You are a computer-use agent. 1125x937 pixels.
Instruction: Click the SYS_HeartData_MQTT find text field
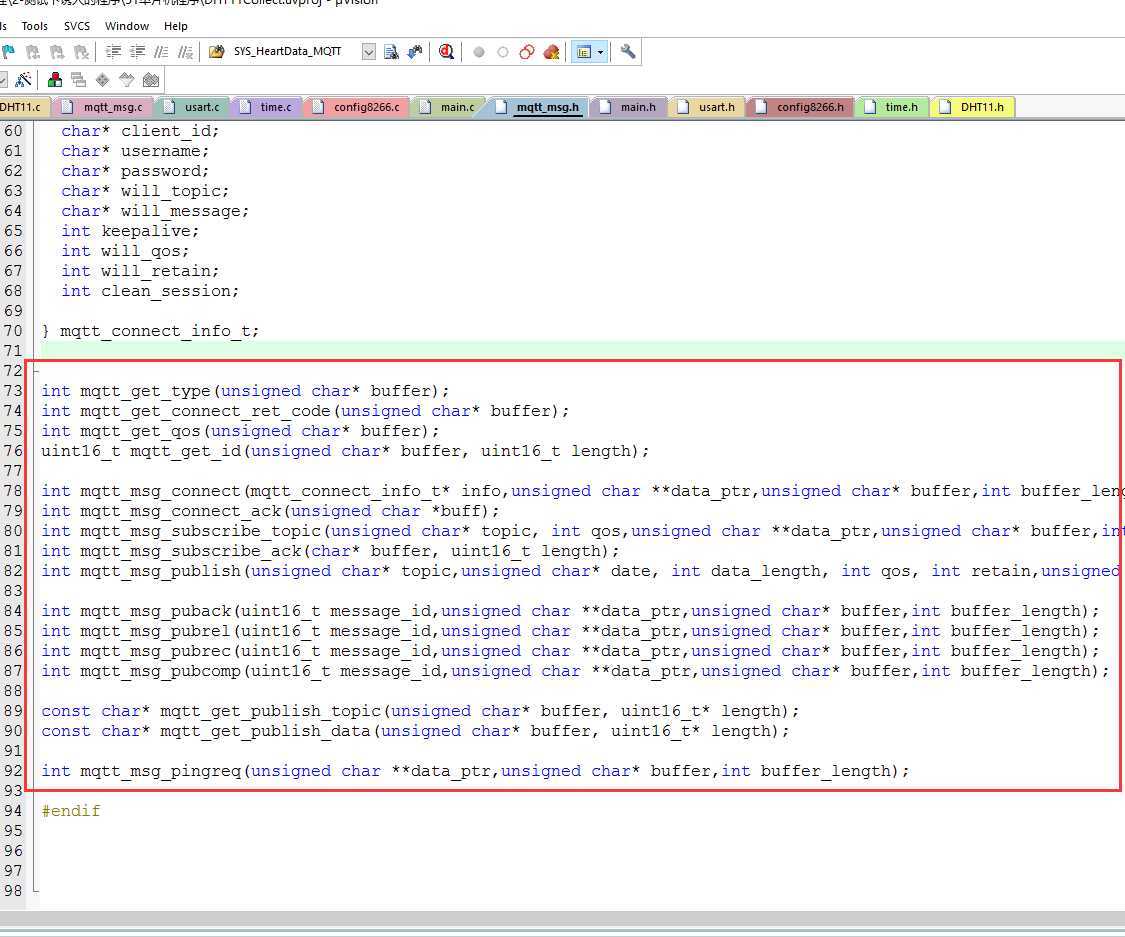pyautogui.click(x=294, y=52)
